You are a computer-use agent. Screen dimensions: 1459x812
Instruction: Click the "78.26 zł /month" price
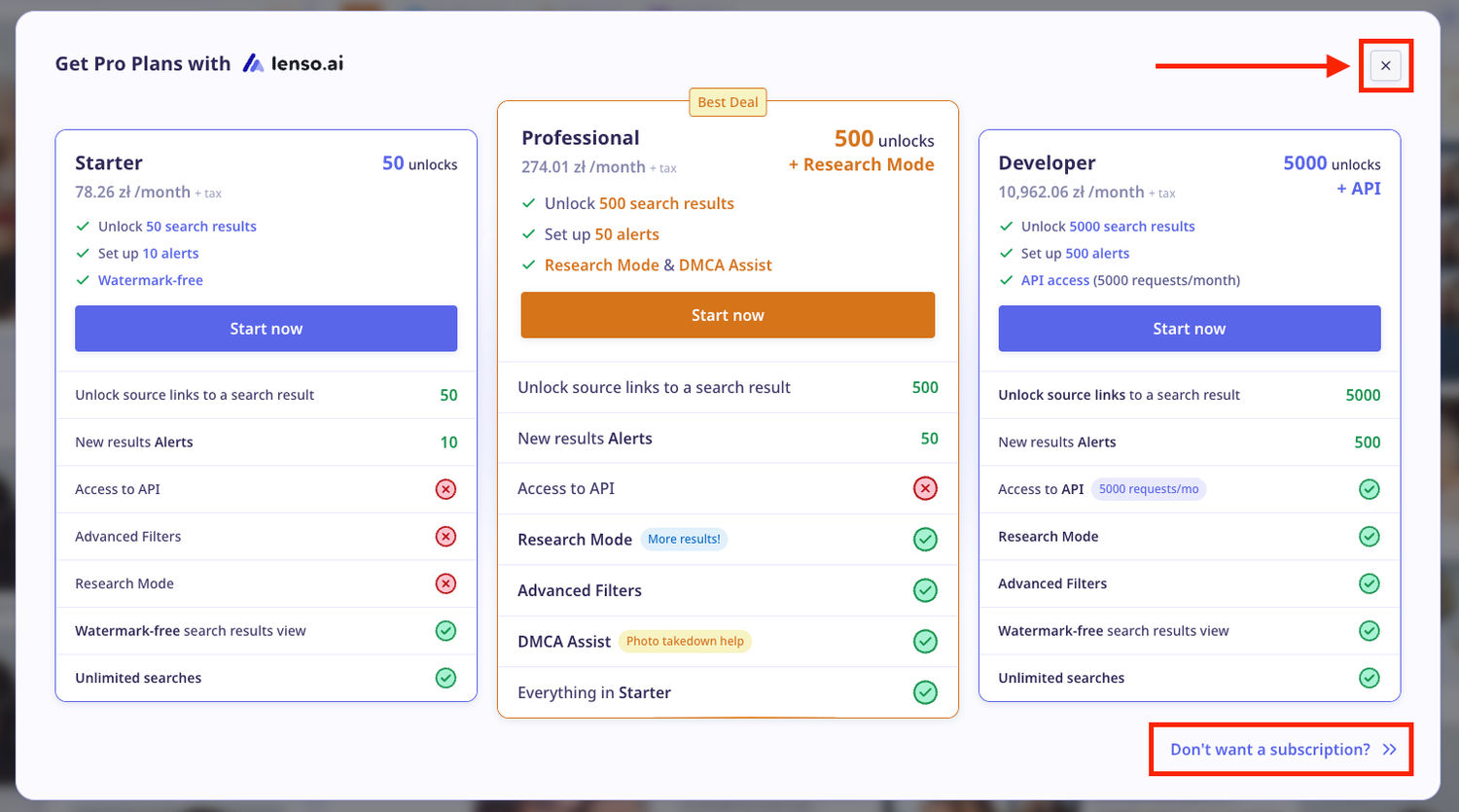[132, 193]
